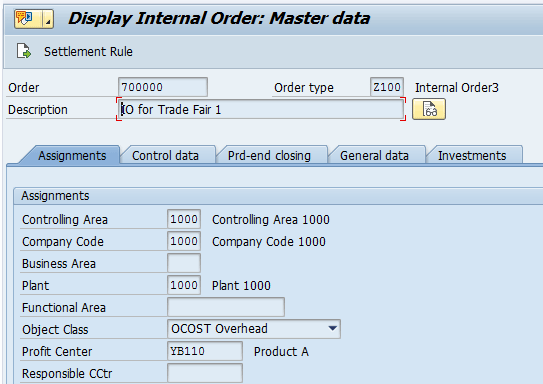
Task: Click the empty Responsible CCtr field
Action: pos(205,373)
